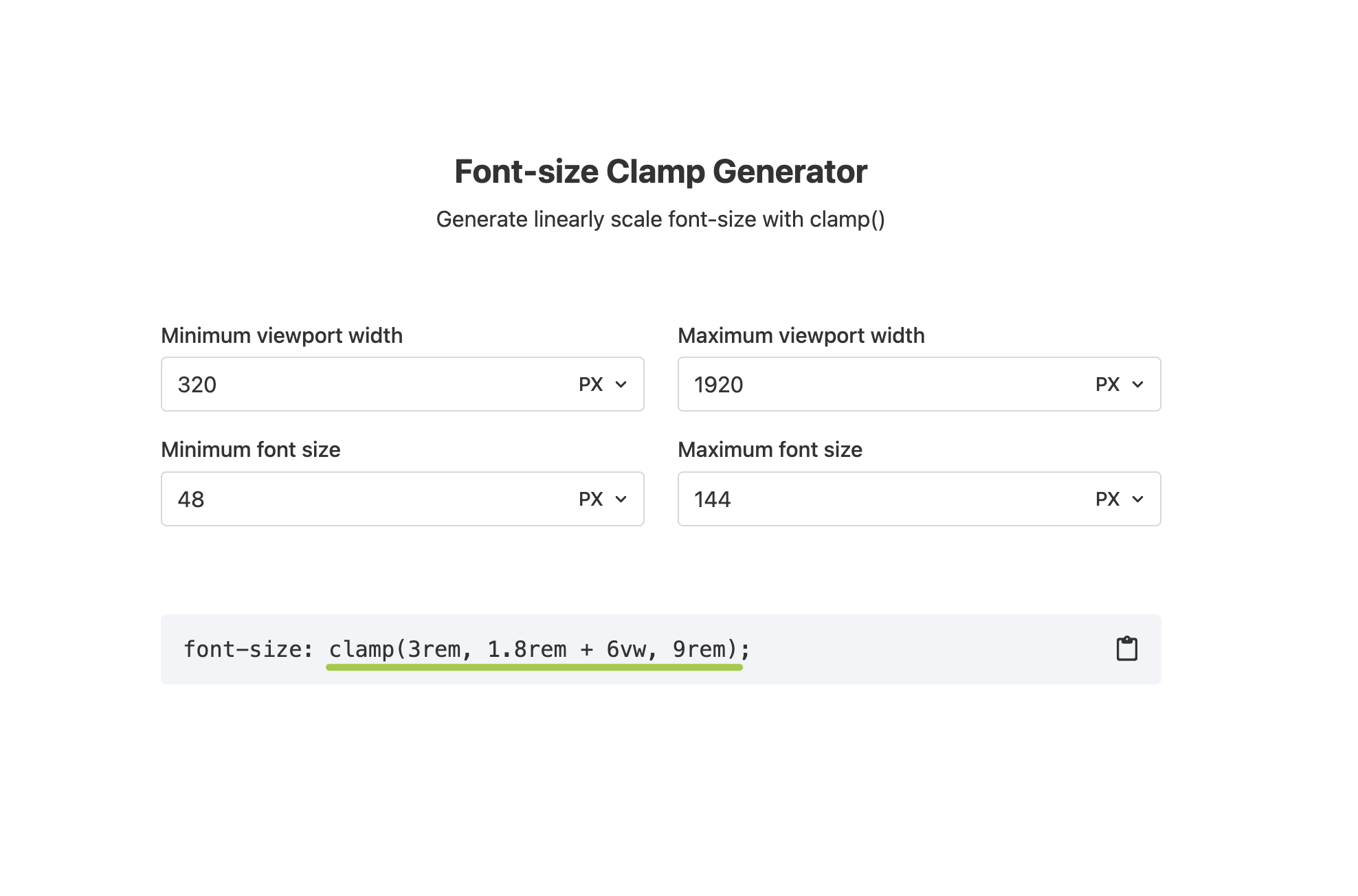Click the minimum viewport width input field
Image resolution: width=1358 pixels, height=896 pixels.
click(x=309, y=384)
